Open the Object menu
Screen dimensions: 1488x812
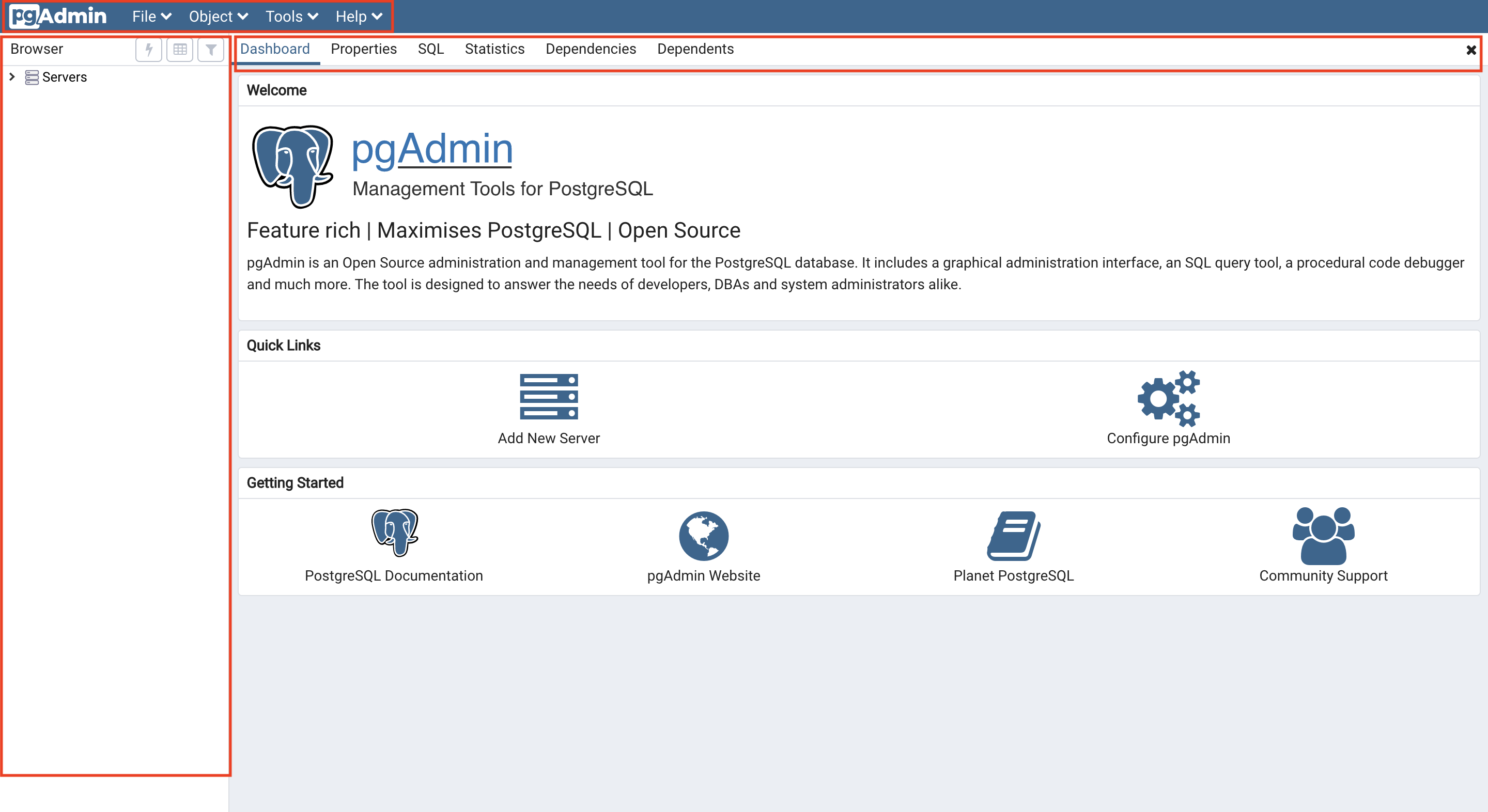218,16
